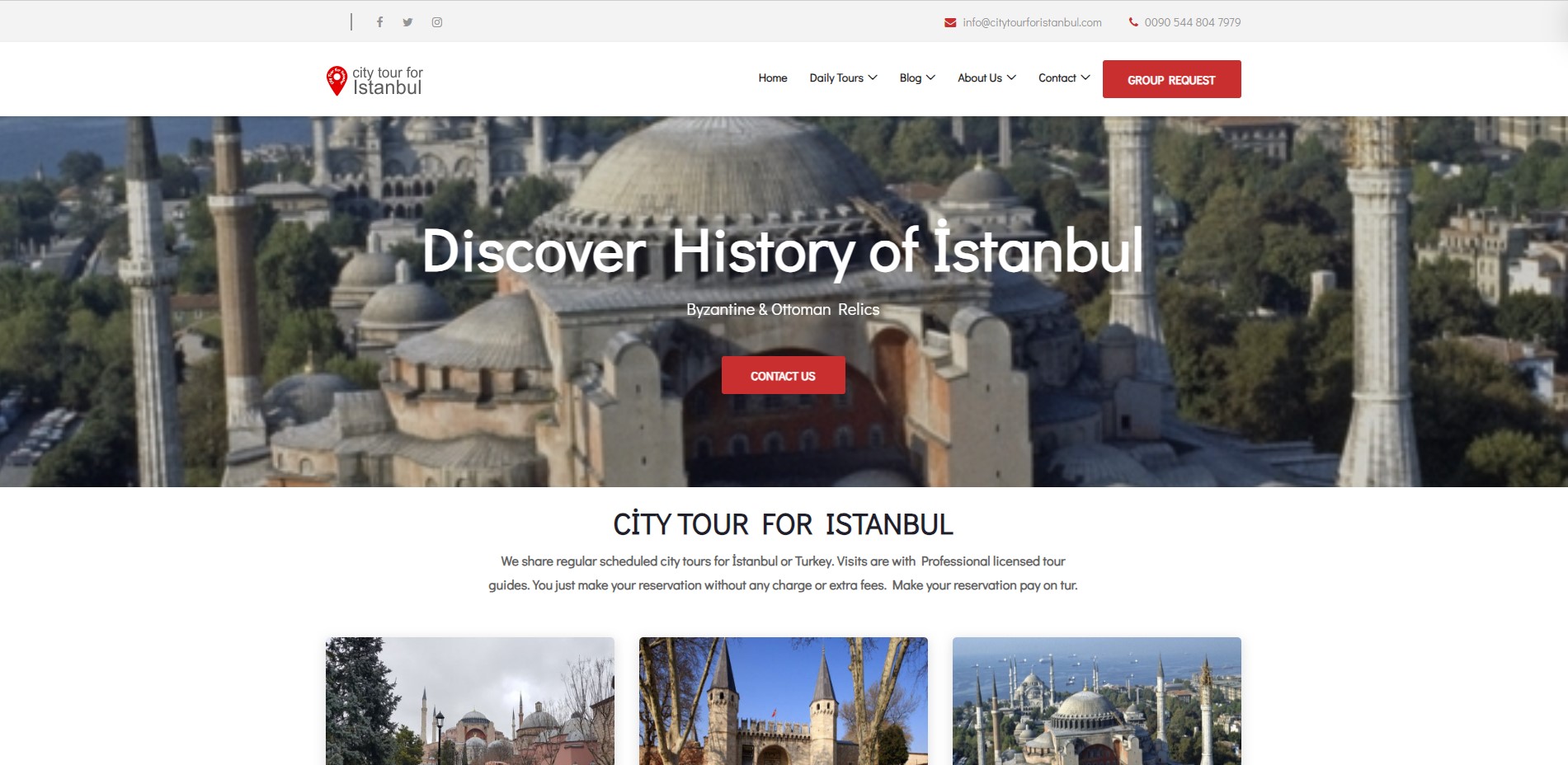Click the CONTACT US hero button
The width and height of the screenshot is (1568, 765).
[783, 375]
